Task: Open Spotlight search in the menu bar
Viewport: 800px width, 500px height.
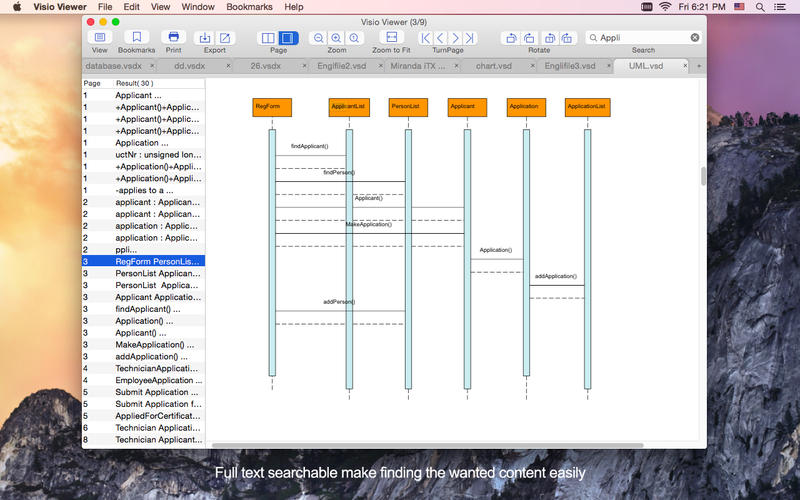Action: tap(760, 7)
